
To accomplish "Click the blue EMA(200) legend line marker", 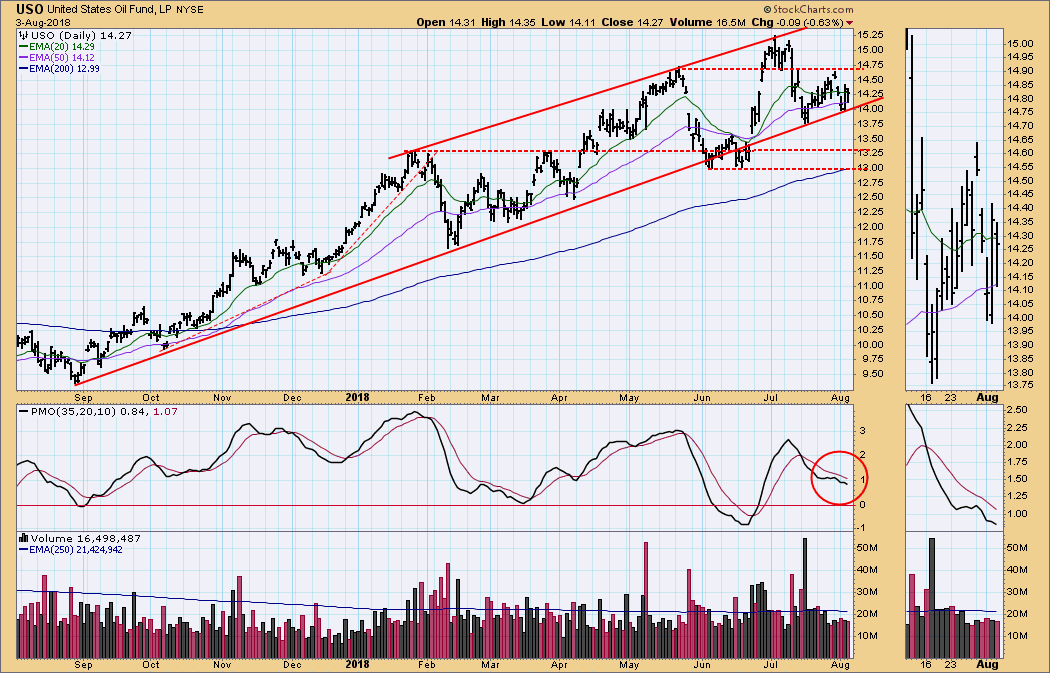I will 23,68.
